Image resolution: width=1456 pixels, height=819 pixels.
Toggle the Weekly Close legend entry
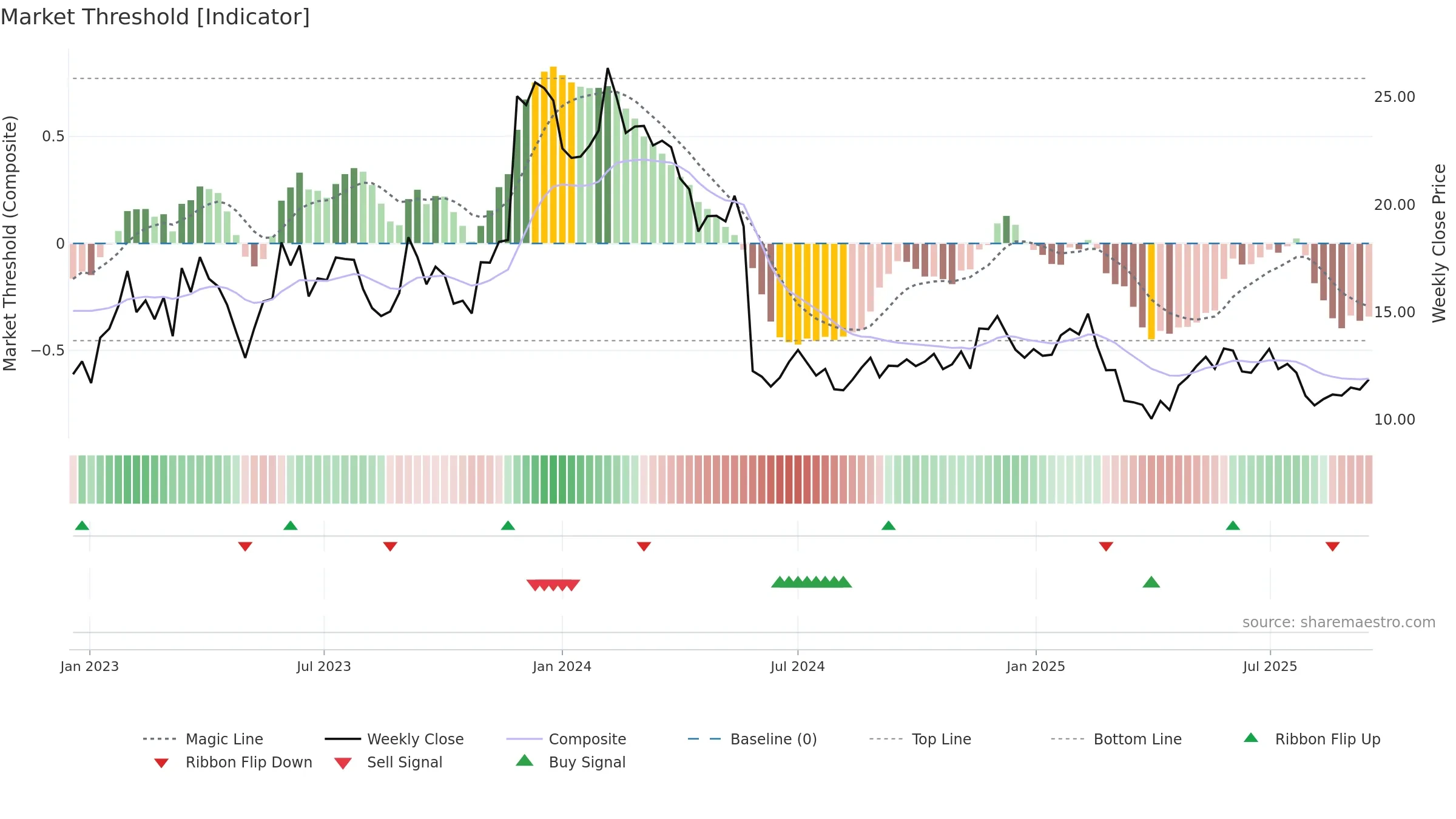394,739
